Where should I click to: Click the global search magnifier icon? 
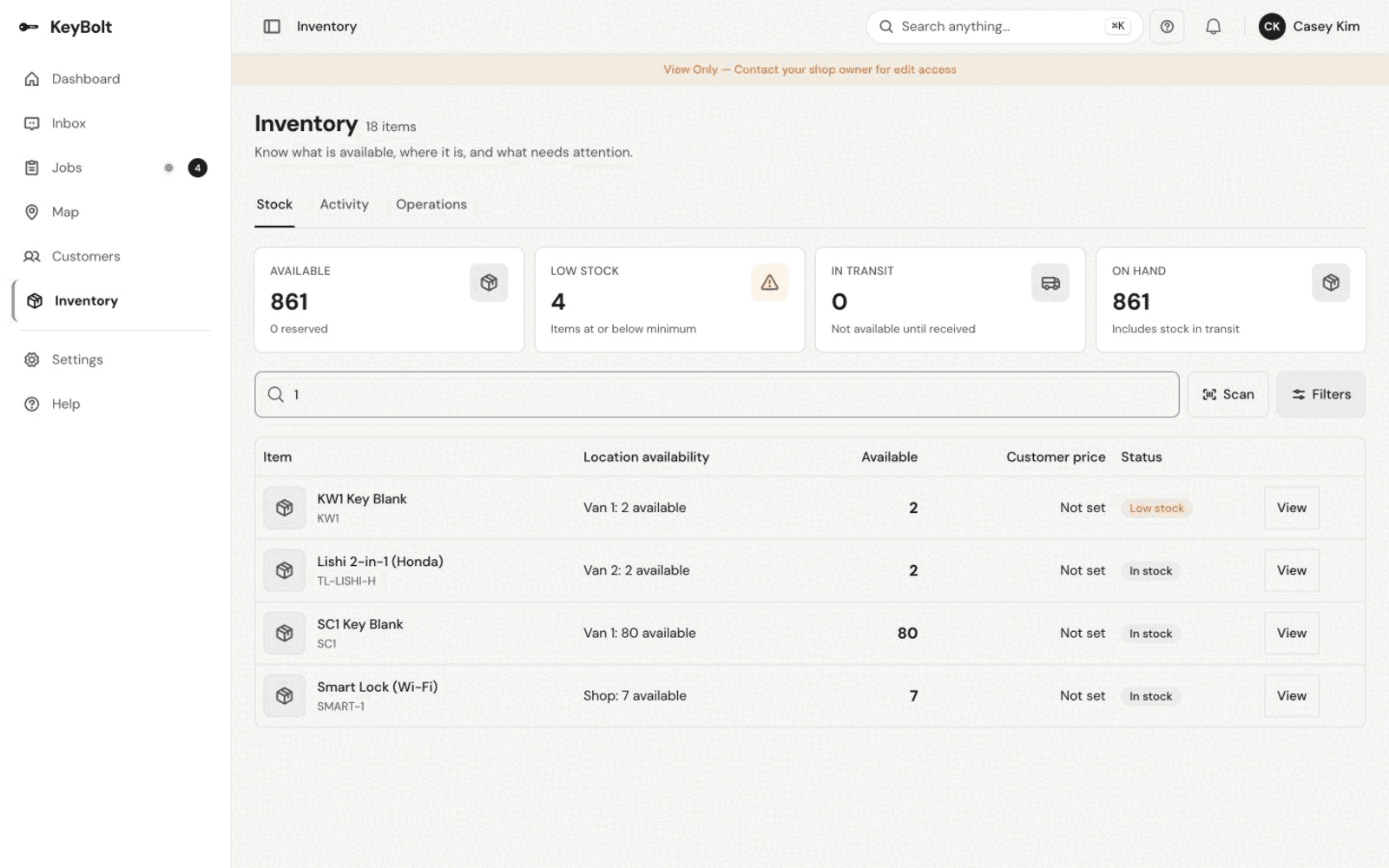pos(886,27)
